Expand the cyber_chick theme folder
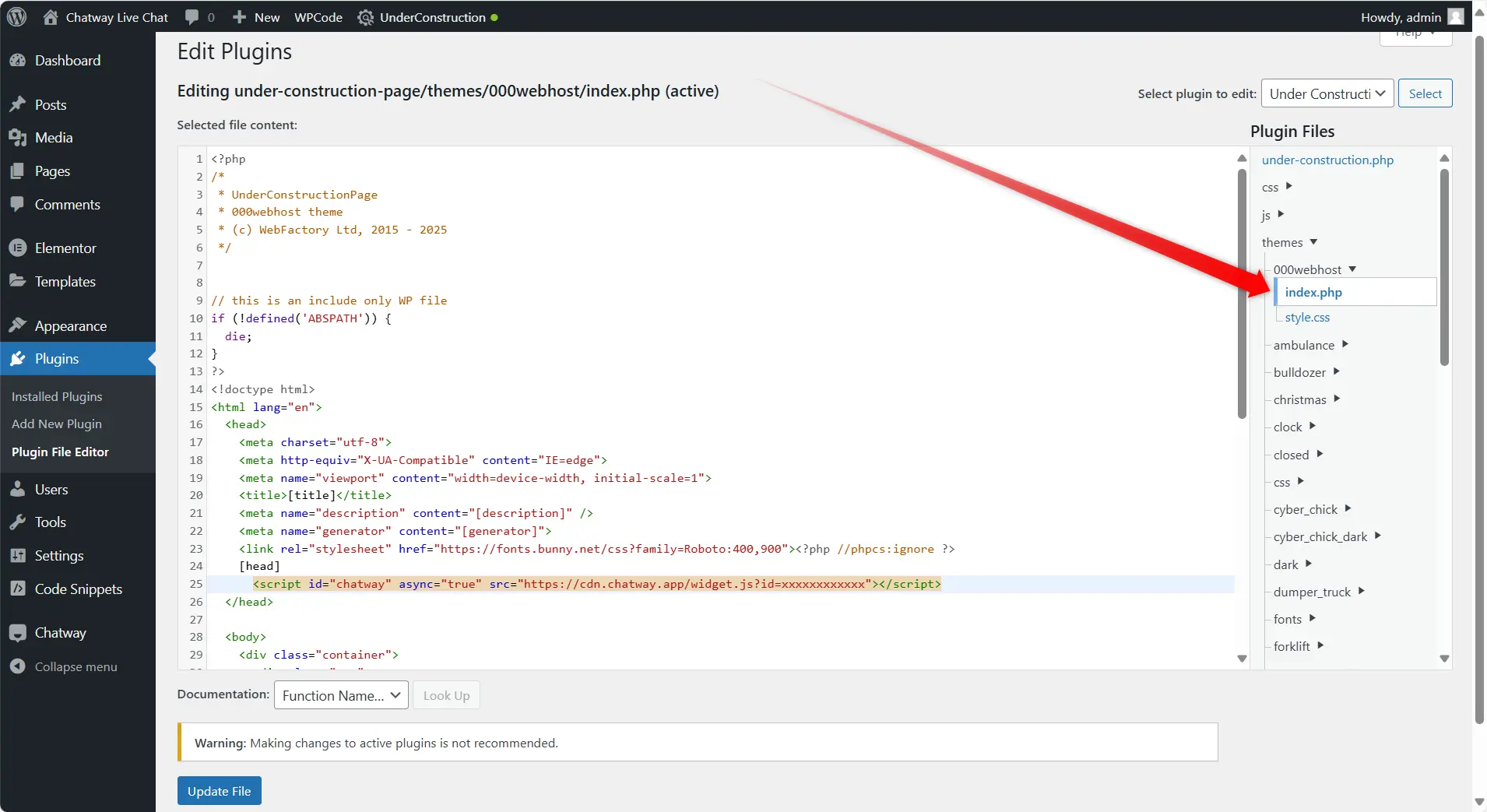This screenshot has width=1487, height=812. pos(1348,508)
